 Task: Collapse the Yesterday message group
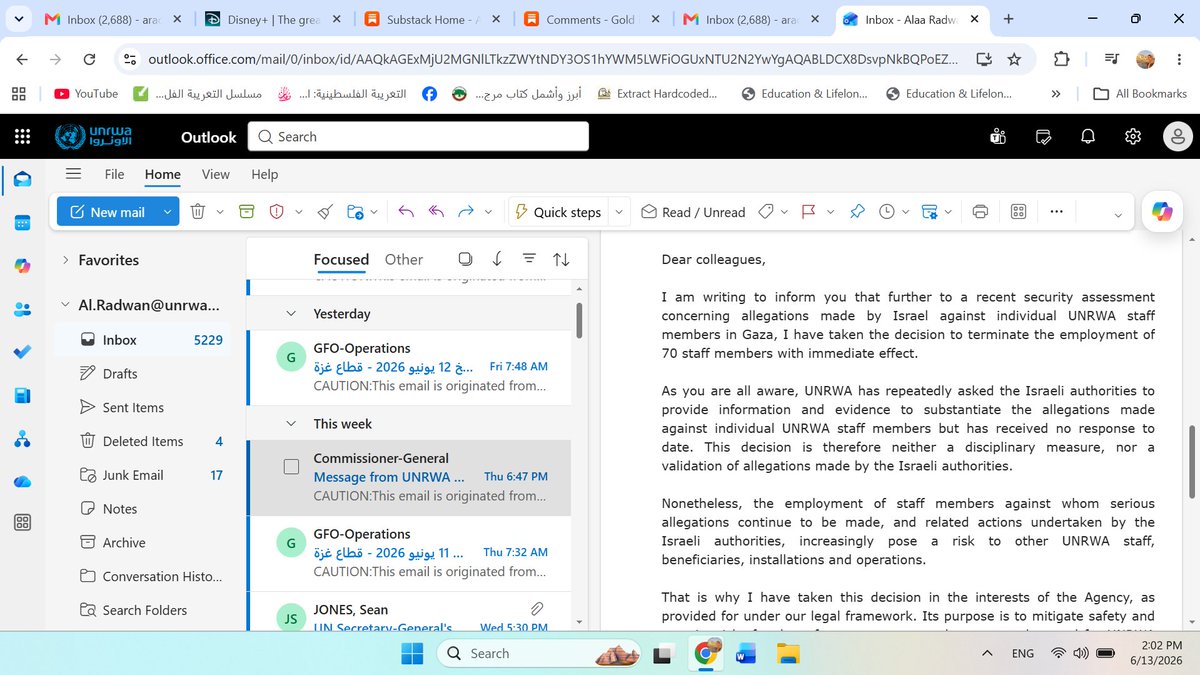291,314
